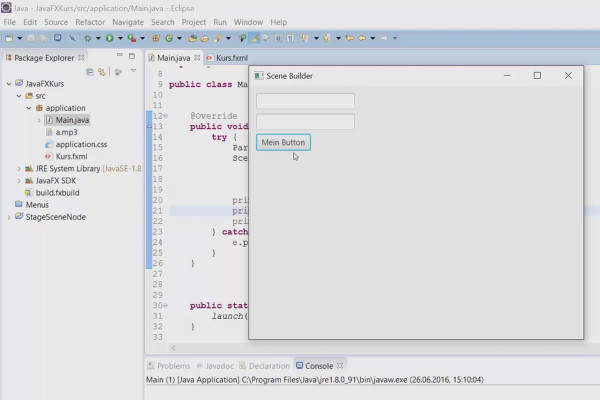This screenshot has height=400, width=600.
Task: Open the External Tools dropdown arrow
Action: point(142,38)
